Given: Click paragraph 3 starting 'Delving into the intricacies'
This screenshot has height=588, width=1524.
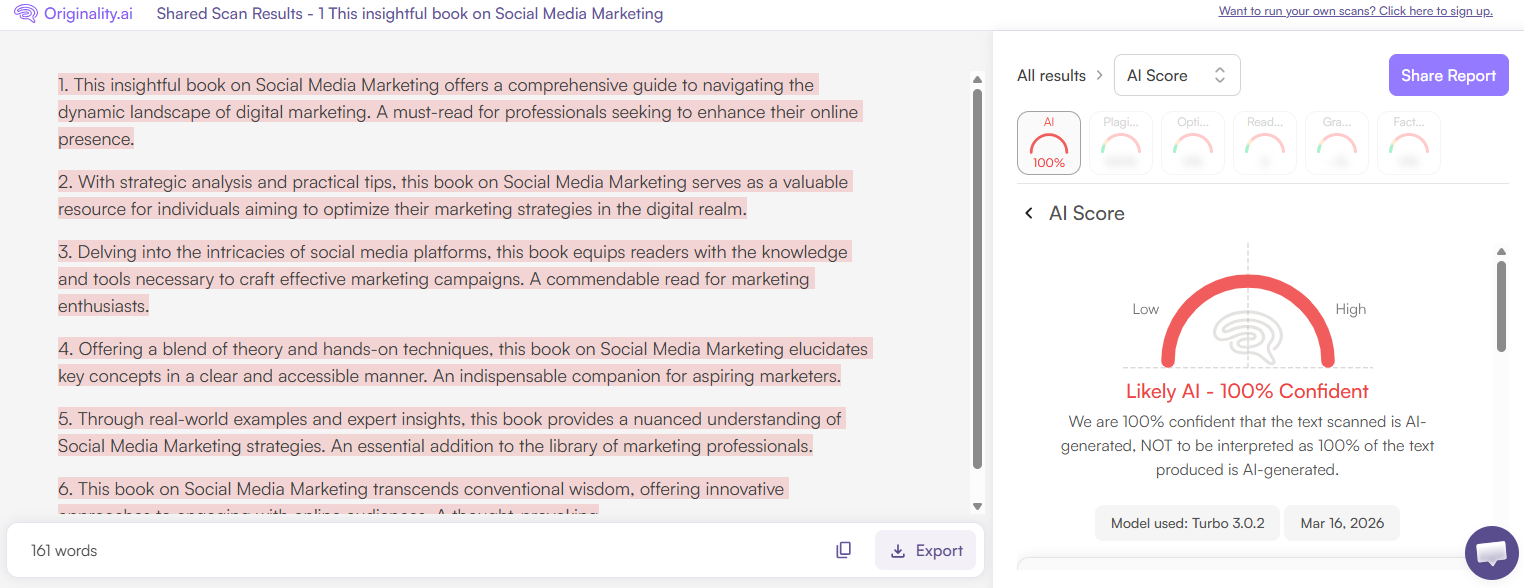Looking at the screenshot, I should pyautogui.click(x=454, y=279).
